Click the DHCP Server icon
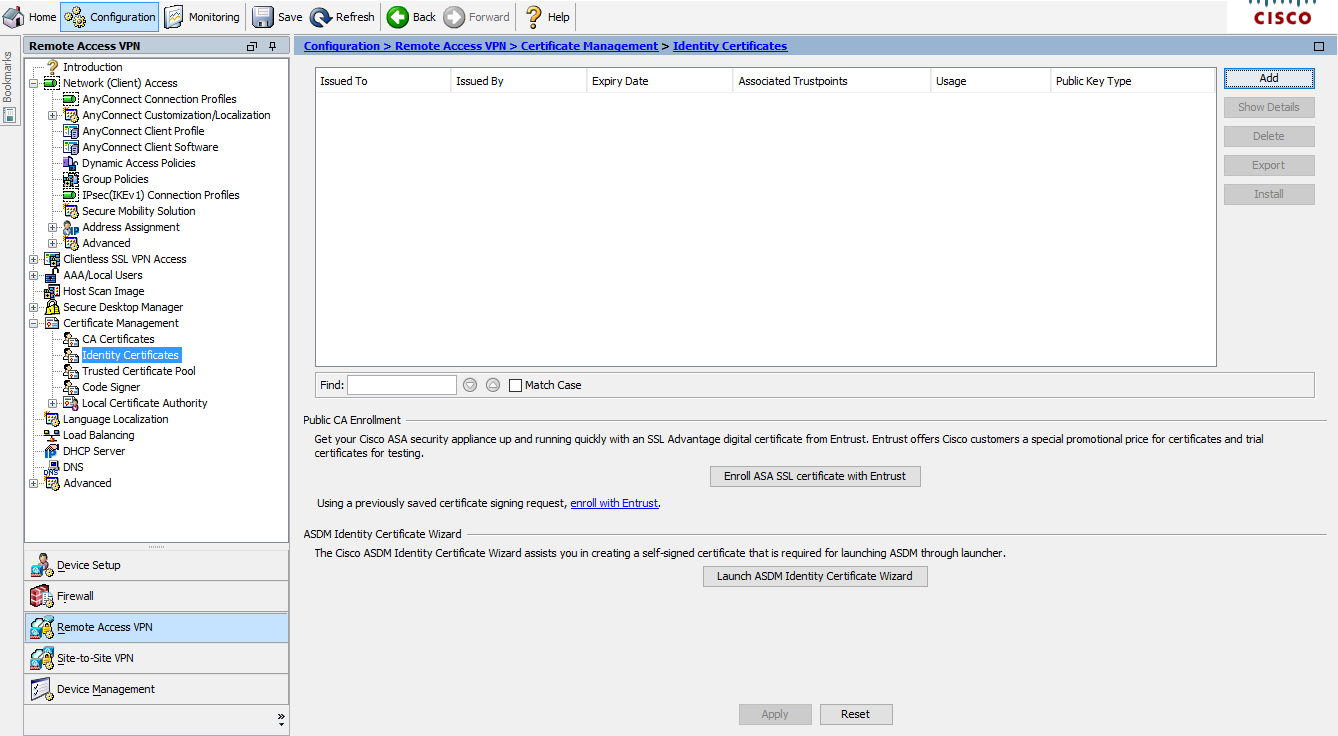 pos(52,451)
